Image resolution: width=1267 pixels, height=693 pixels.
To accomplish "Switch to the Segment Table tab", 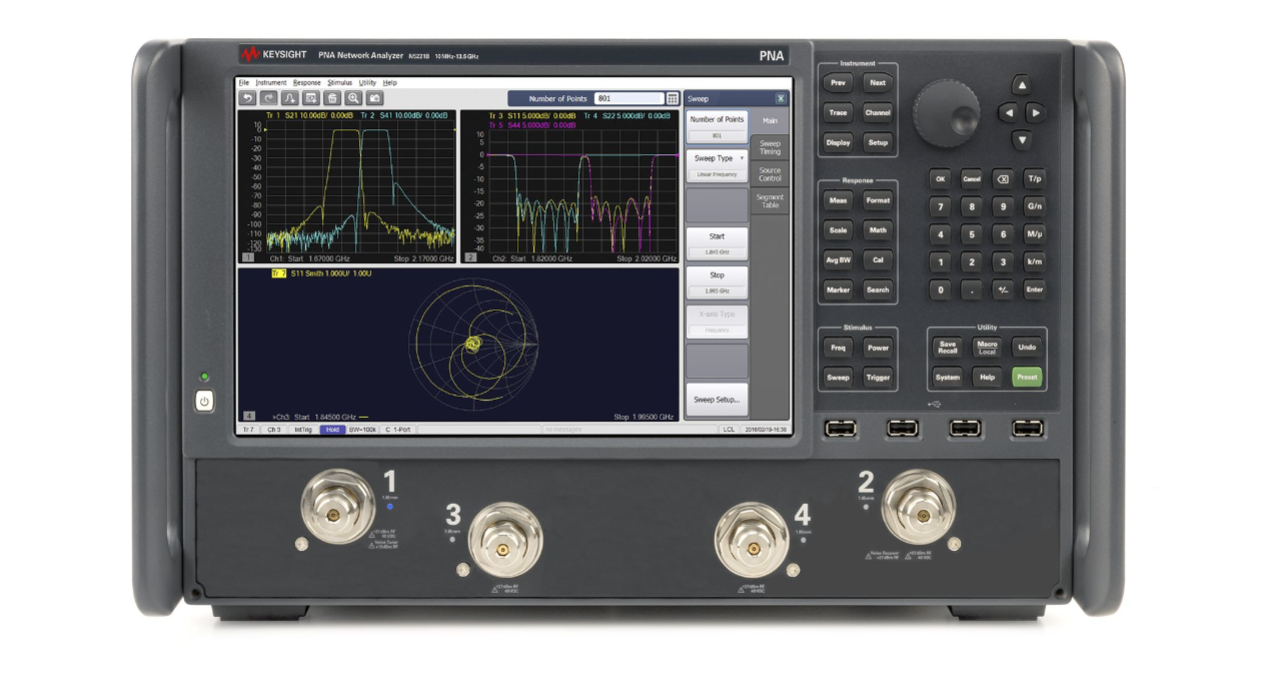I will (771, 201).
